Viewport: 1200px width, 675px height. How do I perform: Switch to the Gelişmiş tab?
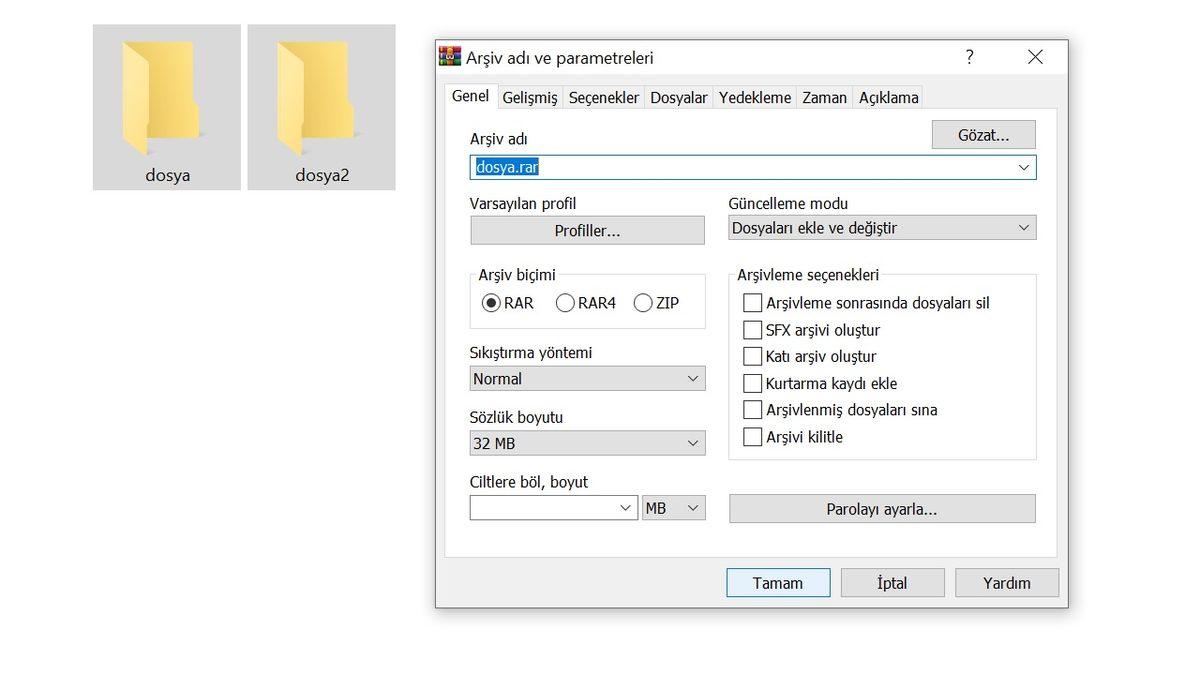point(530,97)
